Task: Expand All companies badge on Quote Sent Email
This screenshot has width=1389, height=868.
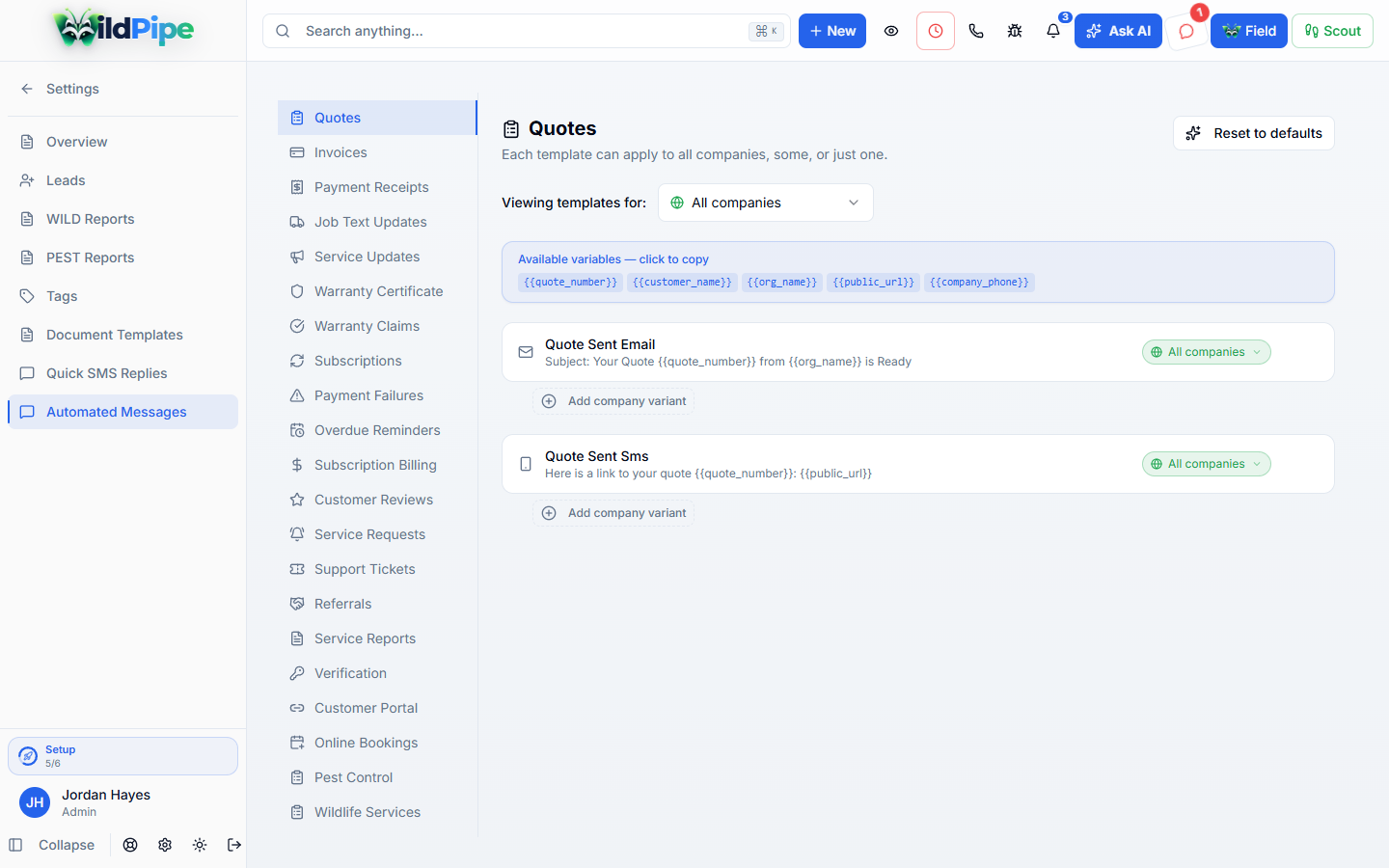Action: (1207, 352)
